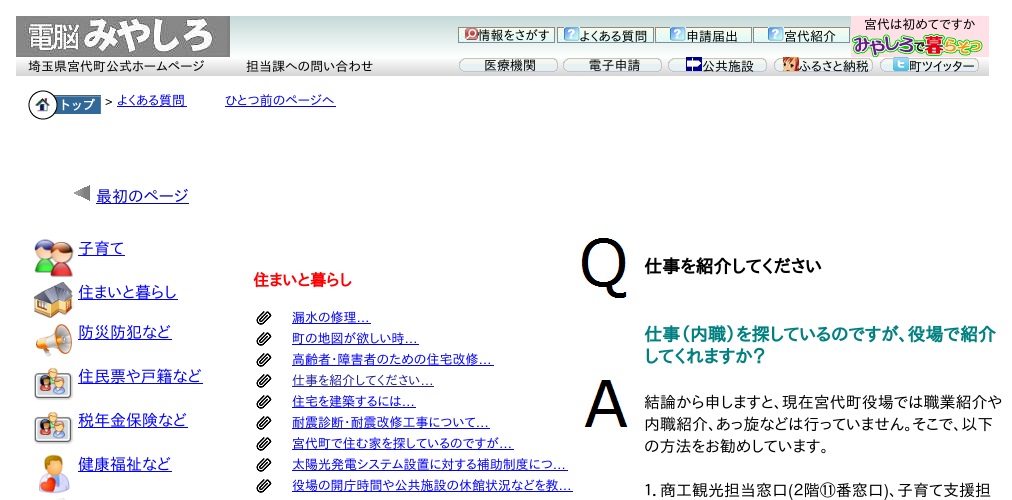Screen dimensions: 1012x500
Task: Open the 宮代紹介 header button
Action: coord(802,35)
